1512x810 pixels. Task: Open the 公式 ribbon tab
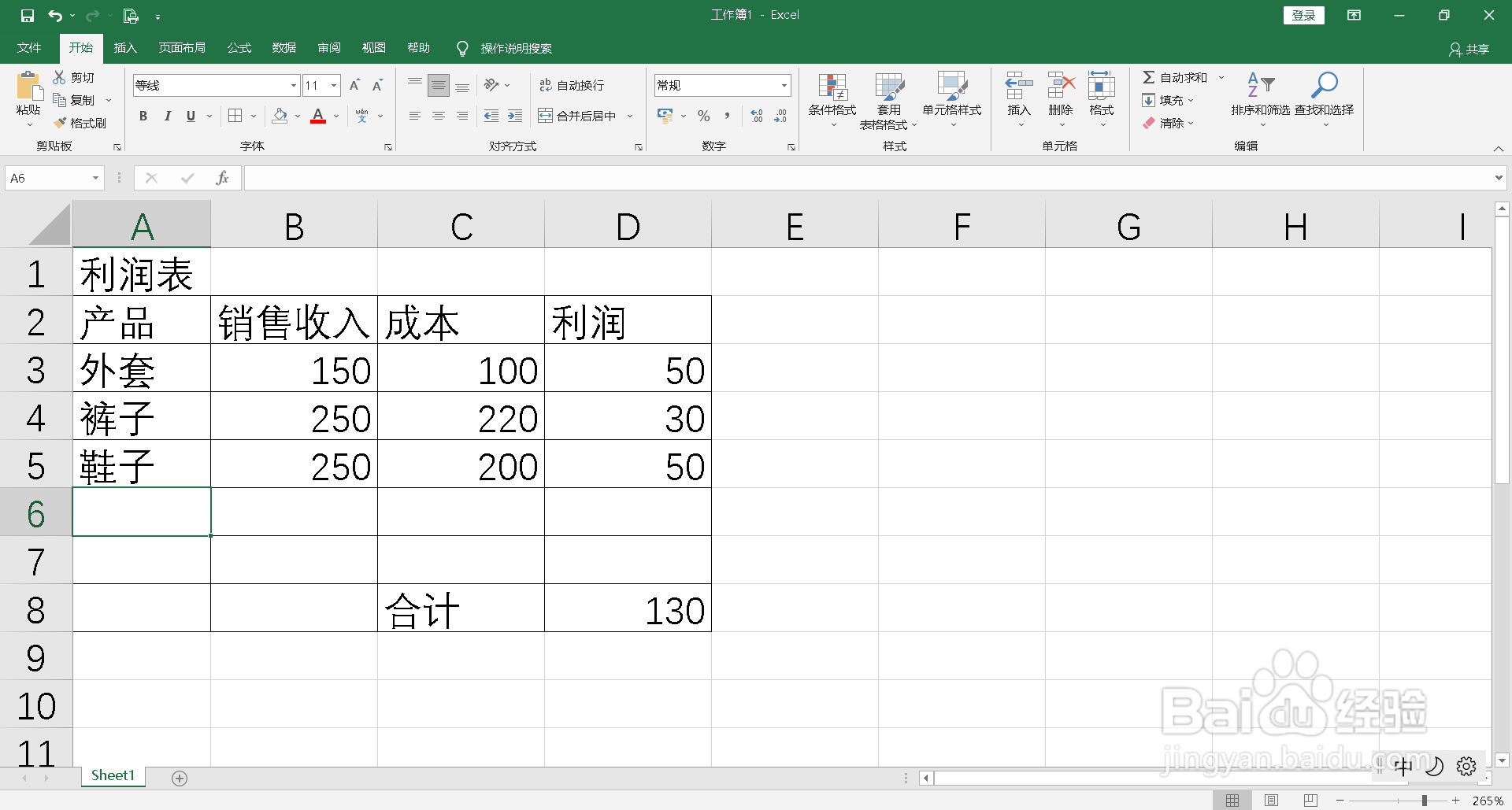click(239, 48)
